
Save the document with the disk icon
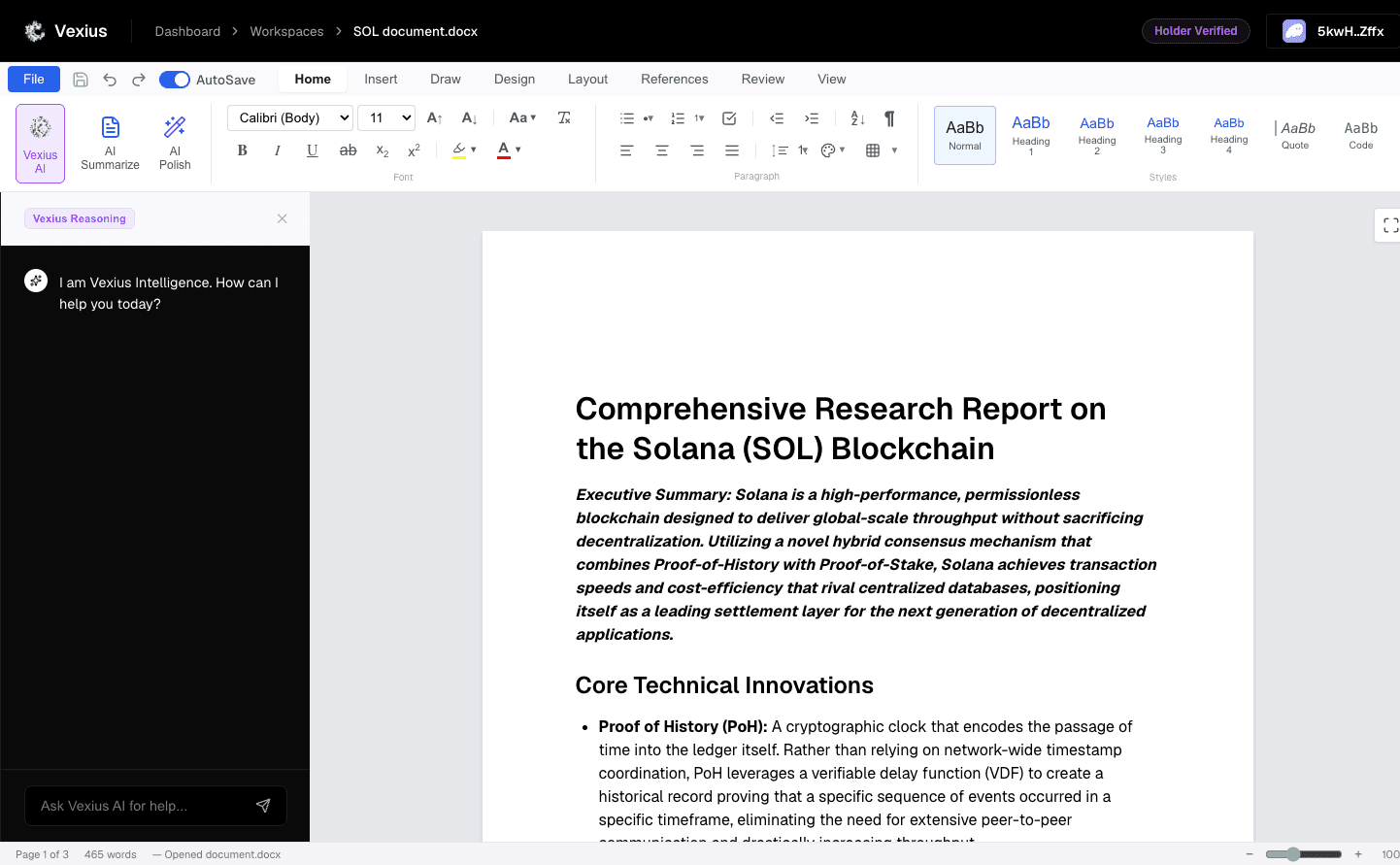[x=81, y=80]
